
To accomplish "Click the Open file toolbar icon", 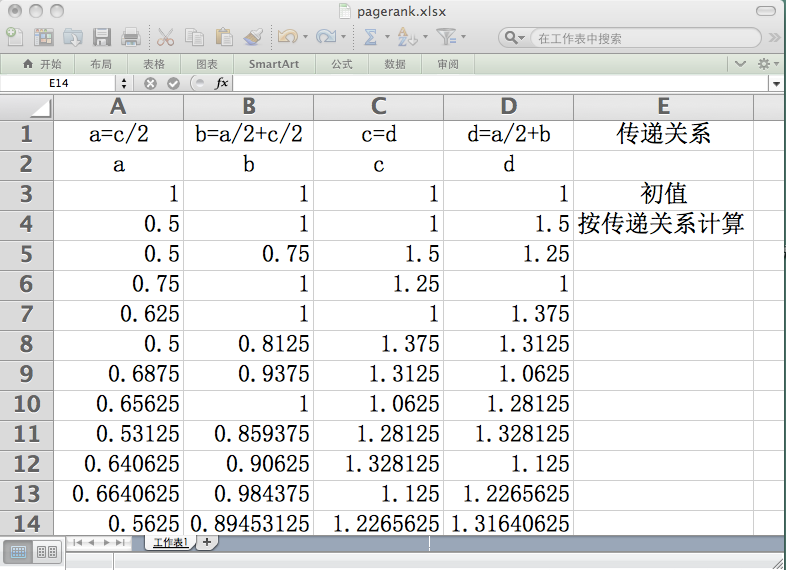I will [73, 38].
